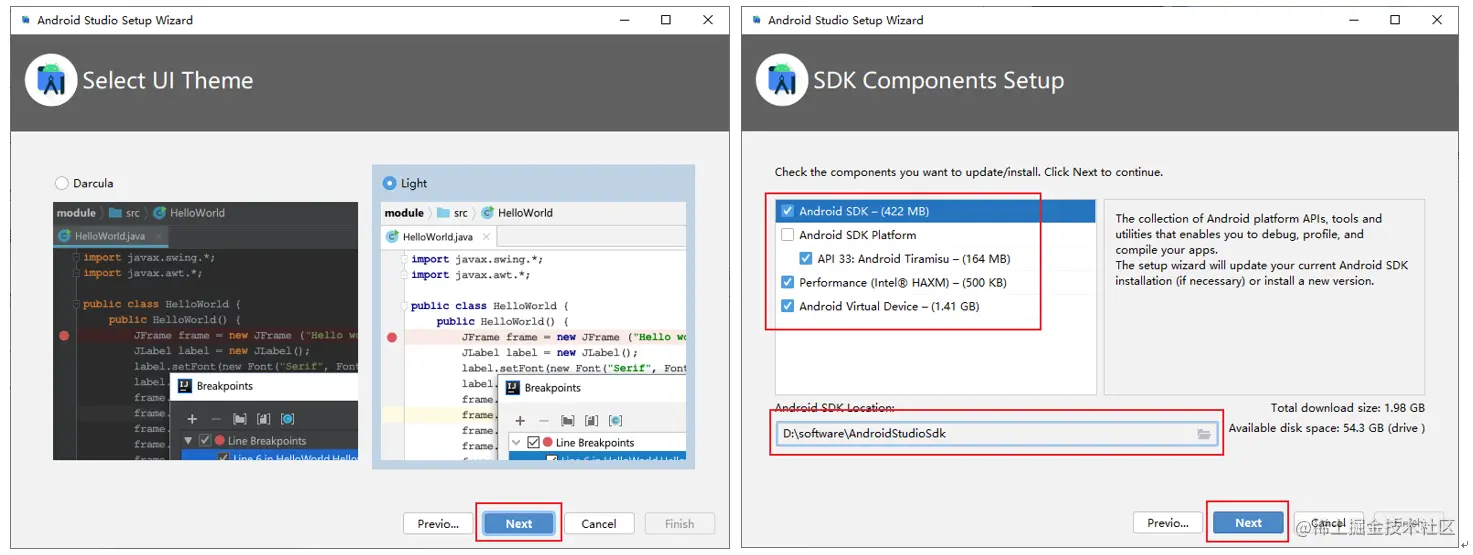Click title bar icon of SDK Components Setup window

click(x=757, y=20)
